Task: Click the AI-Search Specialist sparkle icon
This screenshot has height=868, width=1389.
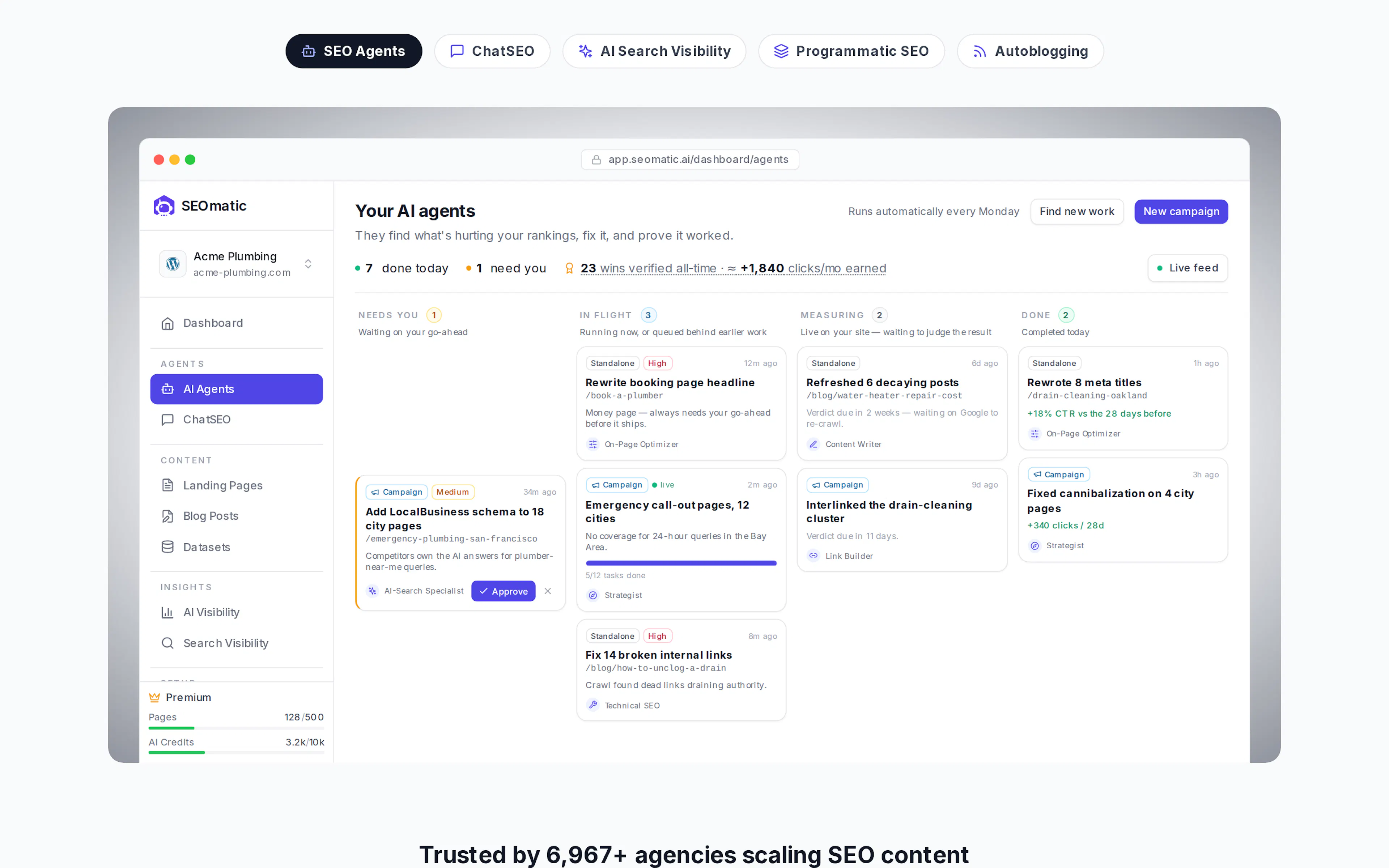Action: pos(373,591)
